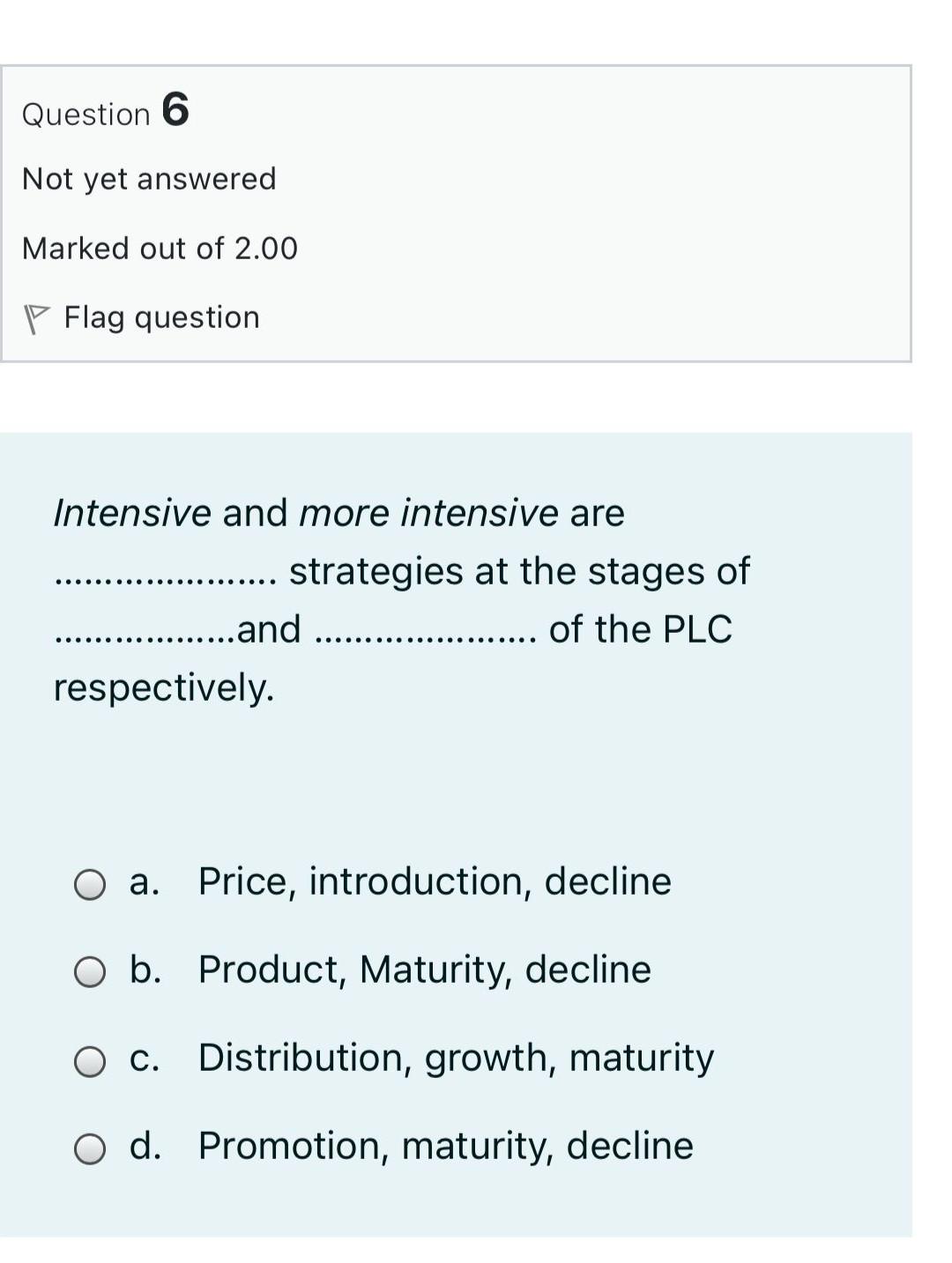This screenshot has height=1263, width=952.
Task: Click the option label letter d
Action: tap(147, 1148)
